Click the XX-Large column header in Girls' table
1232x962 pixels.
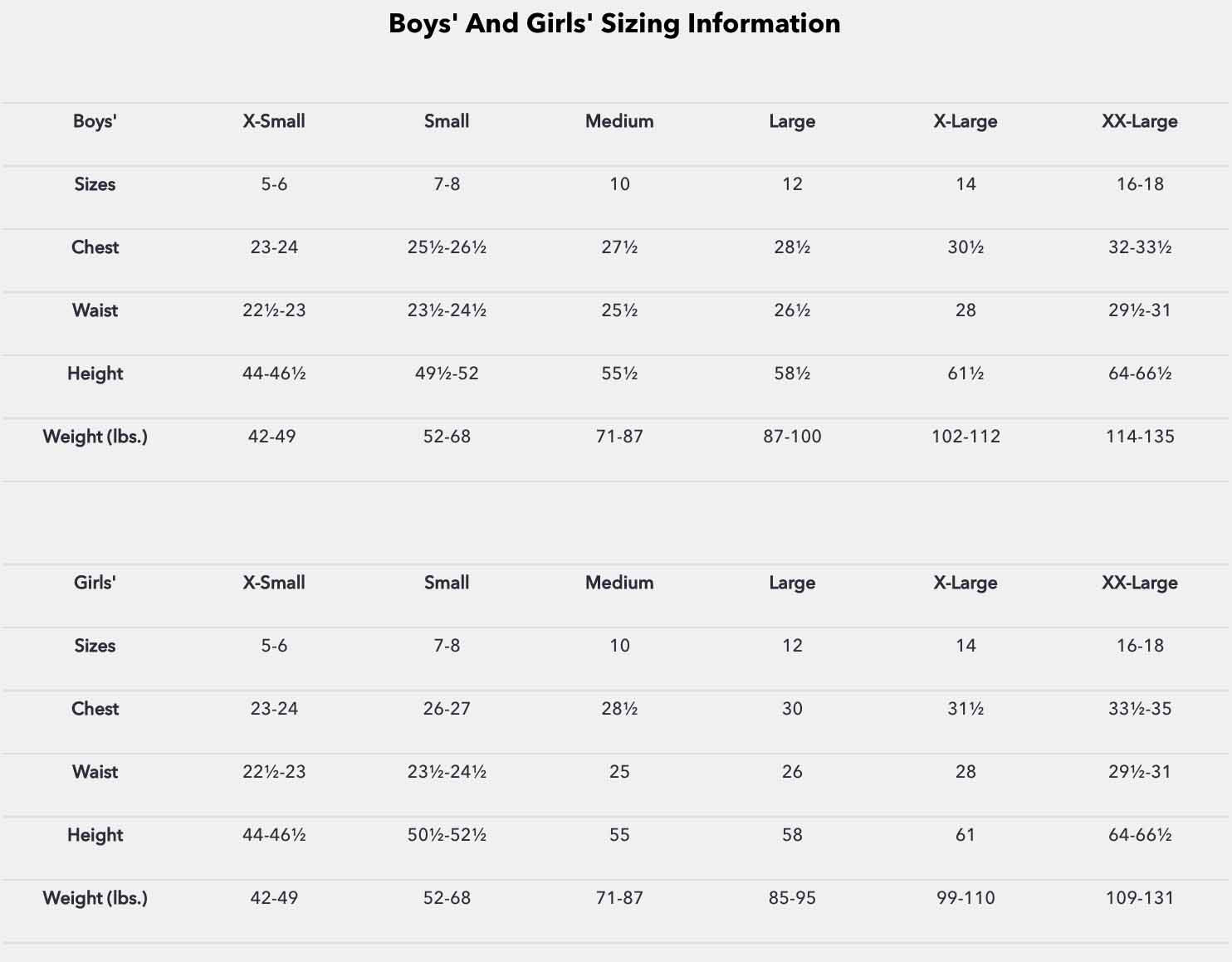click(1139, 583)
